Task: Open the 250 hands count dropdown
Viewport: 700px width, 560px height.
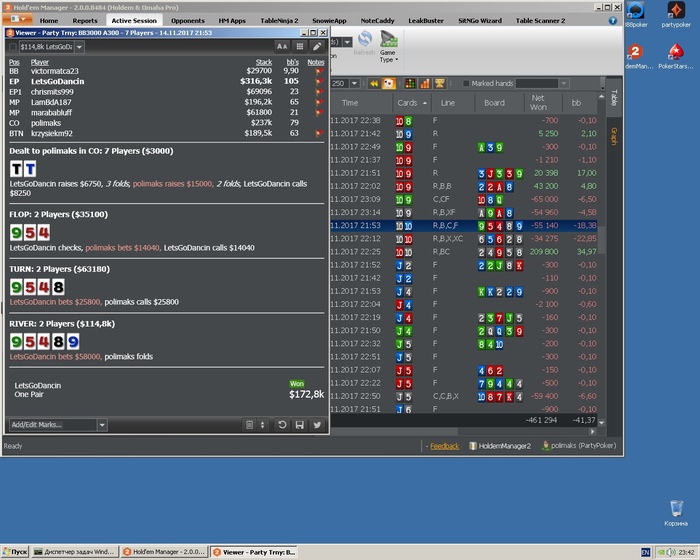Action: pos(354,84)
